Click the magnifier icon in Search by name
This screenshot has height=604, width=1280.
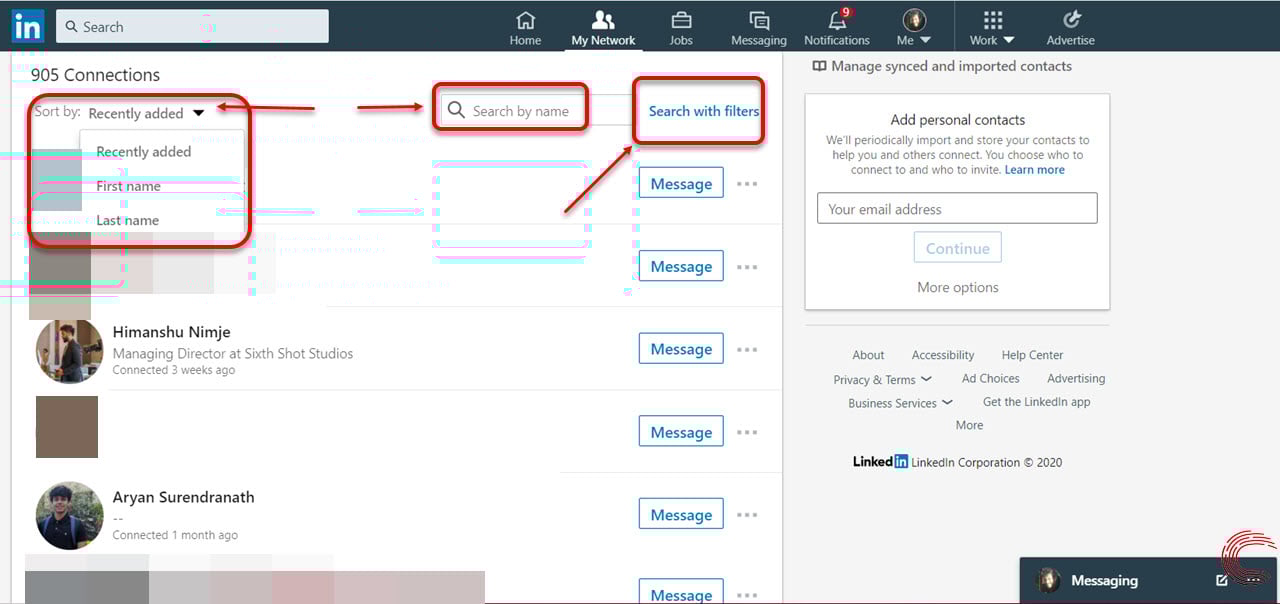457,110
